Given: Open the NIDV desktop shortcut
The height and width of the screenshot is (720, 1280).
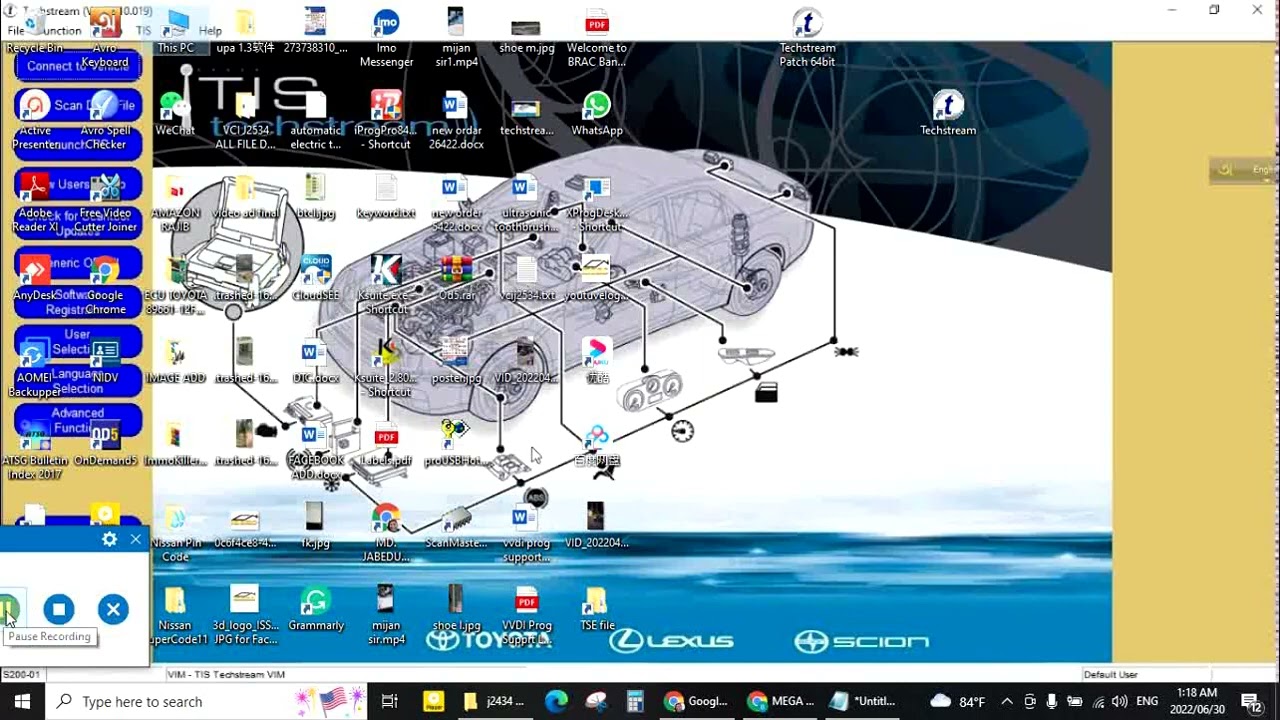Looking at the screenshot, I should click(105, 360).
